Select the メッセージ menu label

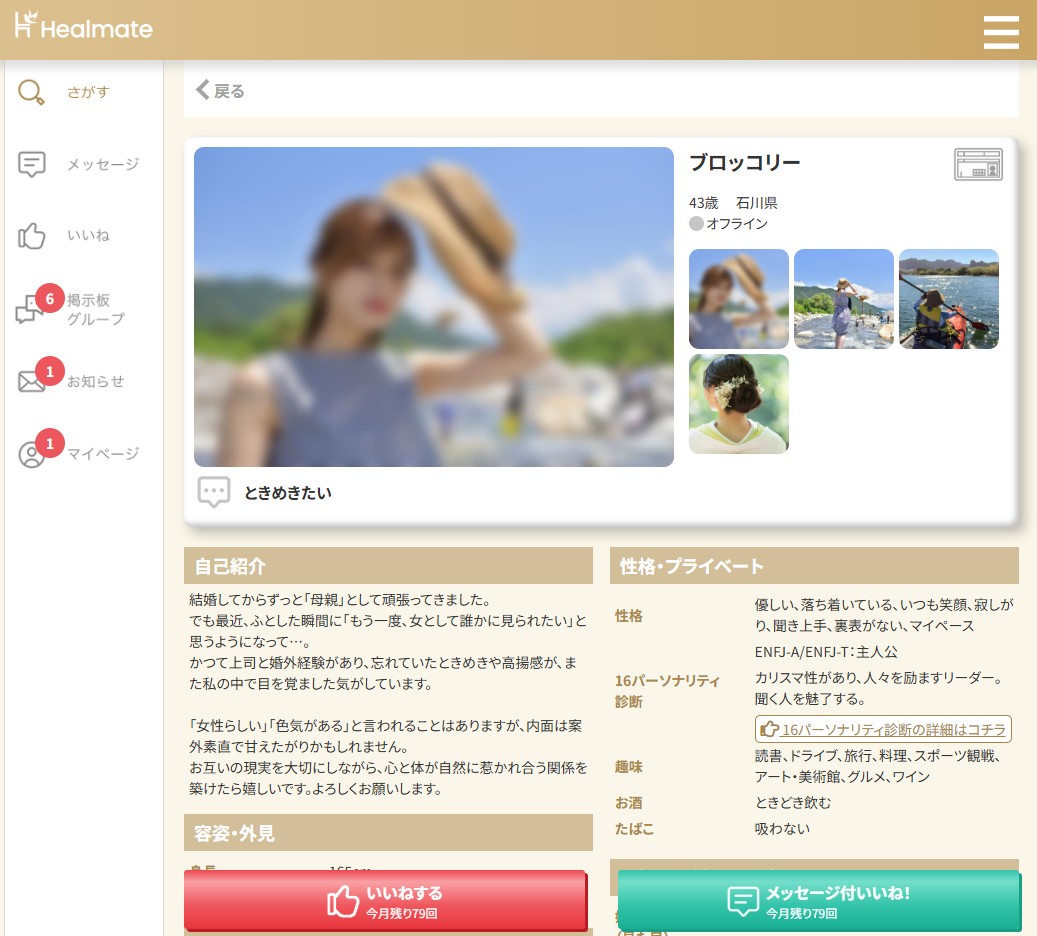tap(103, 164)
